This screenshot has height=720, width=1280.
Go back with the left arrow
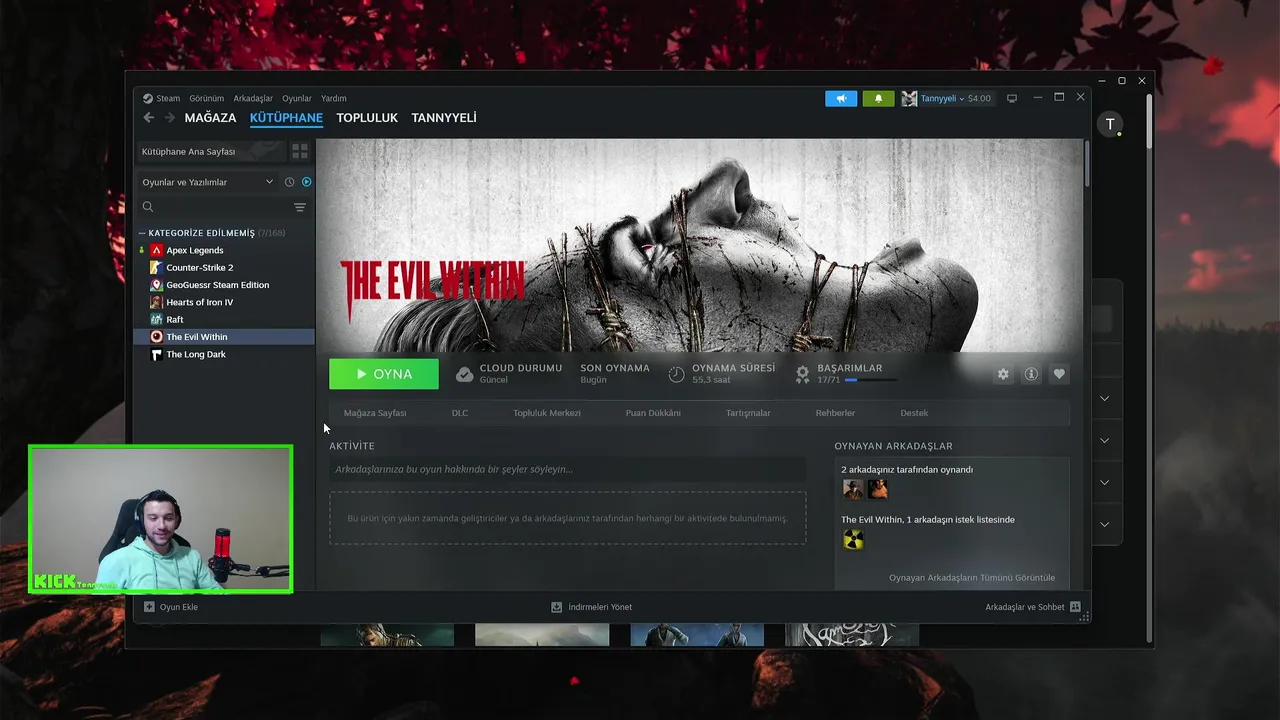coord(148,118)
